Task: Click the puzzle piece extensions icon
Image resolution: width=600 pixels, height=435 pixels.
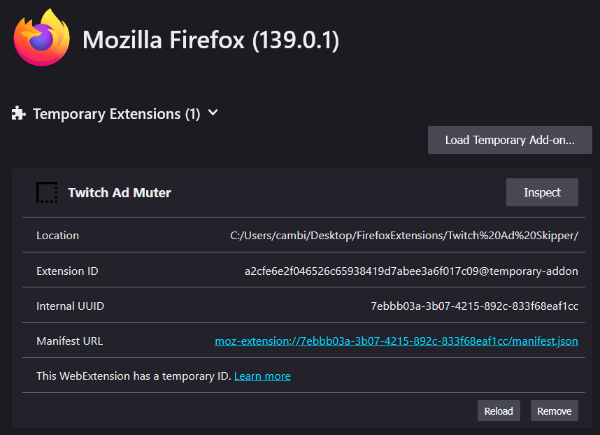Action: [19, 114]
